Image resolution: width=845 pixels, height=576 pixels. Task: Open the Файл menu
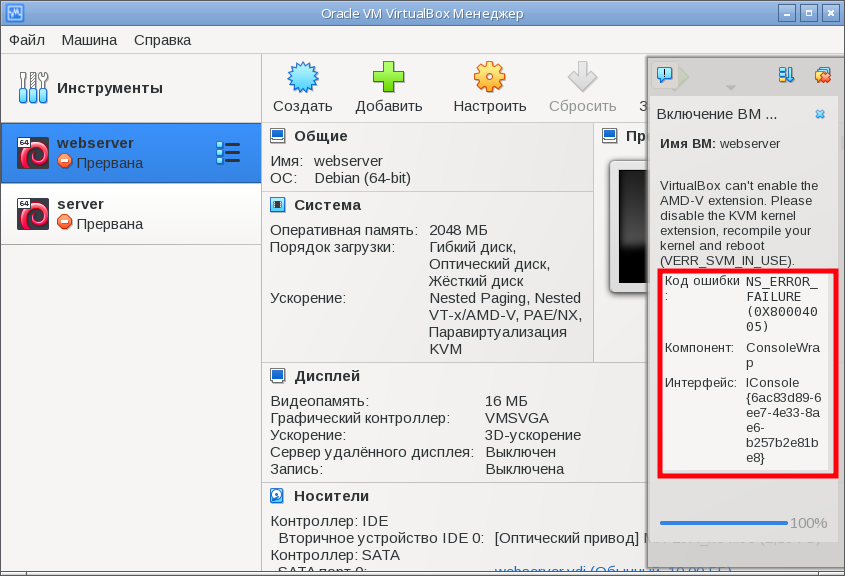point(27,40)
